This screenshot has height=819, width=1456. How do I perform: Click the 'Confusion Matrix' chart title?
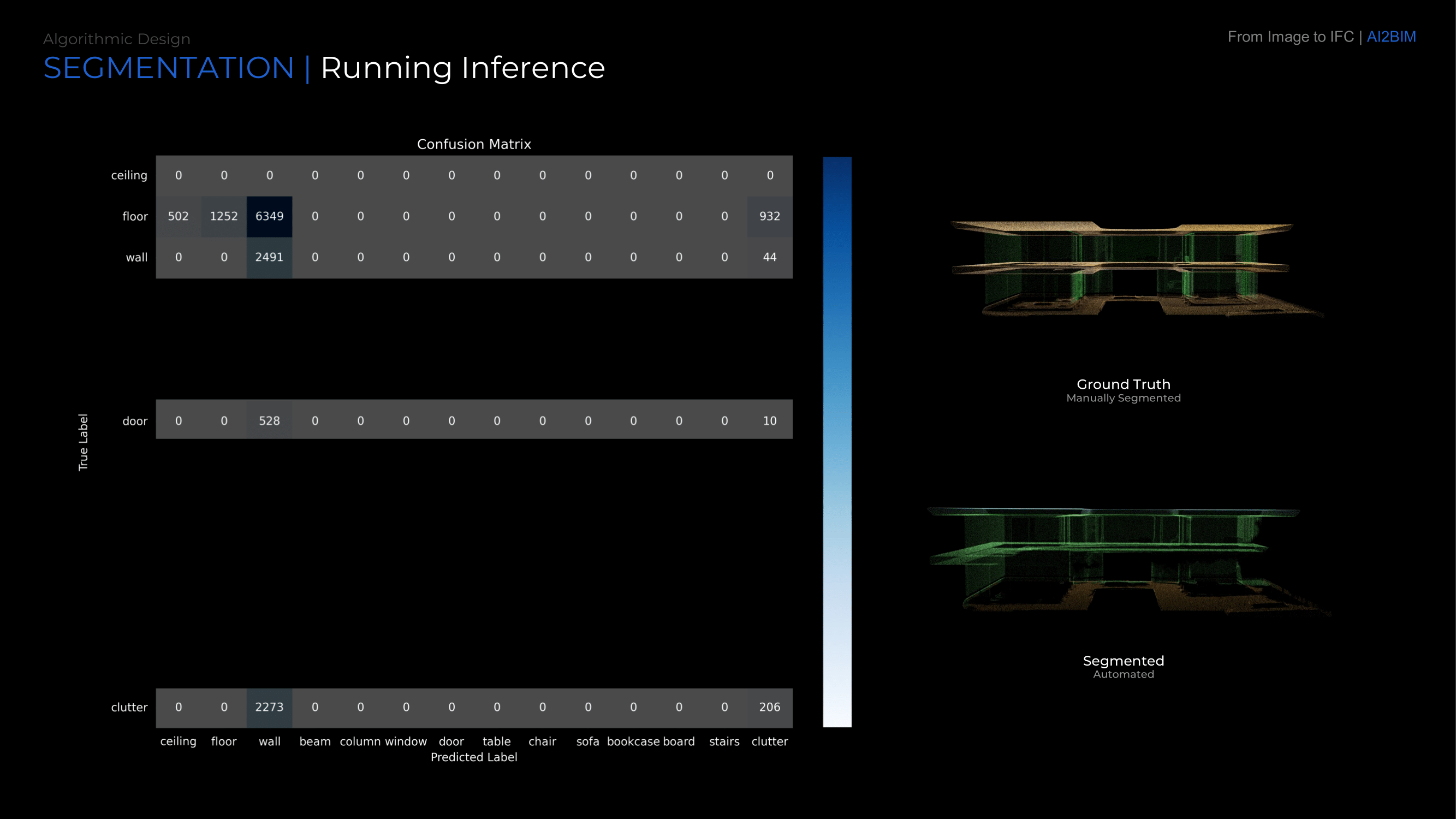[474, 144]
